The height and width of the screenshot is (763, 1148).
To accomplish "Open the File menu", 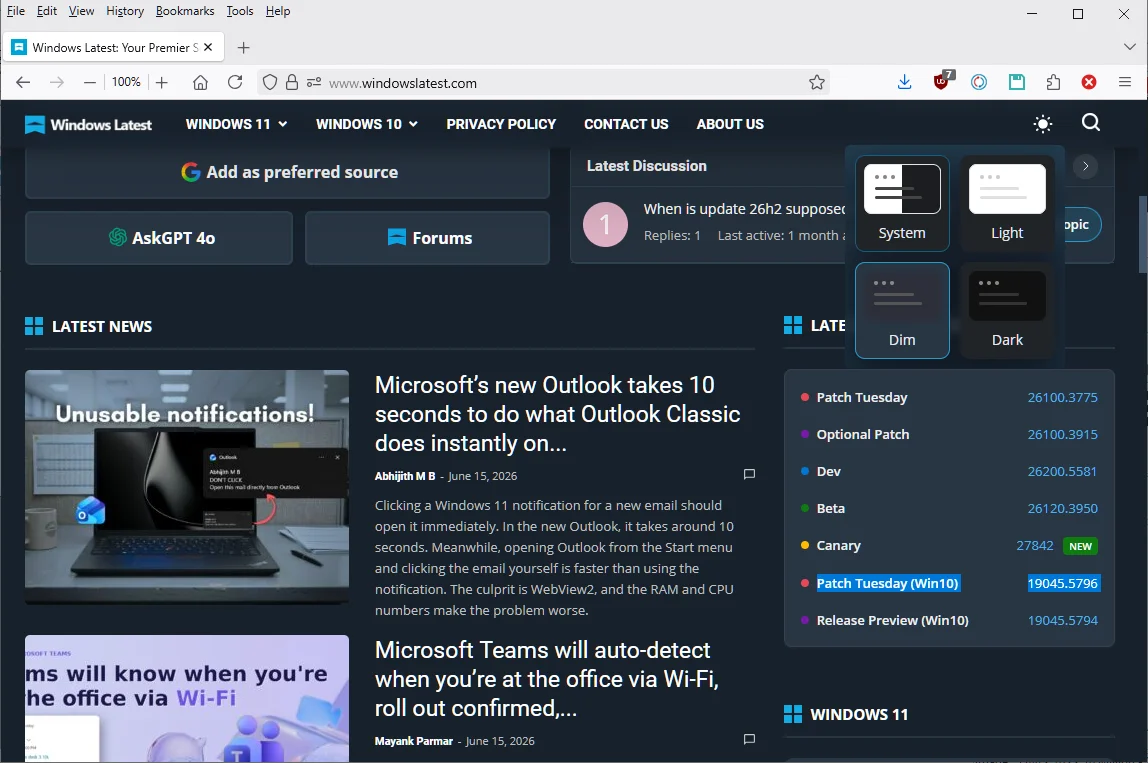I will pos(15,11).
